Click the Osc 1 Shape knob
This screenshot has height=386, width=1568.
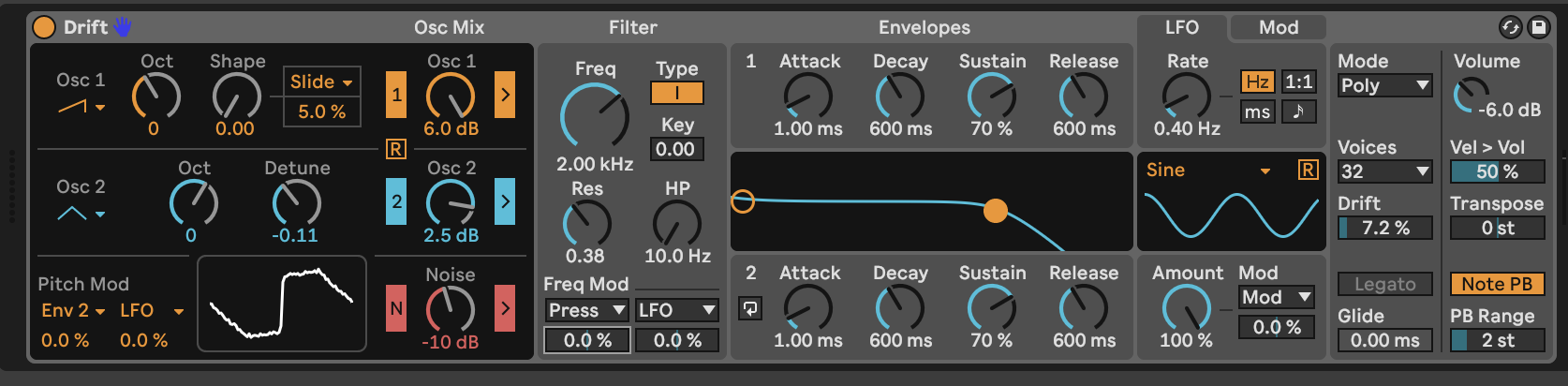click(x=236, y=96)
